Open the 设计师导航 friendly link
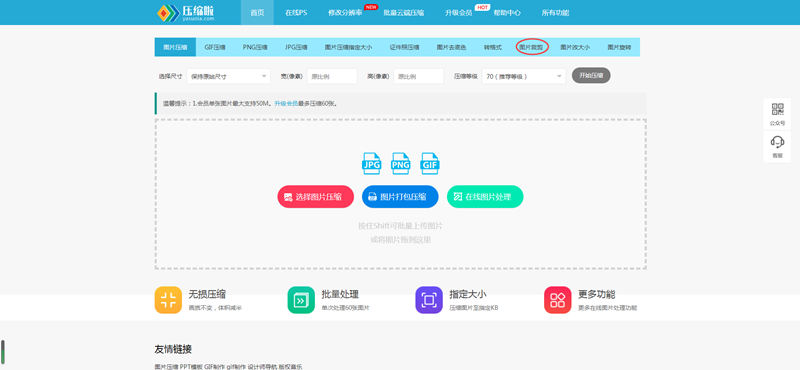The width and height of the screenshot is (800, 370). tap(262, 366)
